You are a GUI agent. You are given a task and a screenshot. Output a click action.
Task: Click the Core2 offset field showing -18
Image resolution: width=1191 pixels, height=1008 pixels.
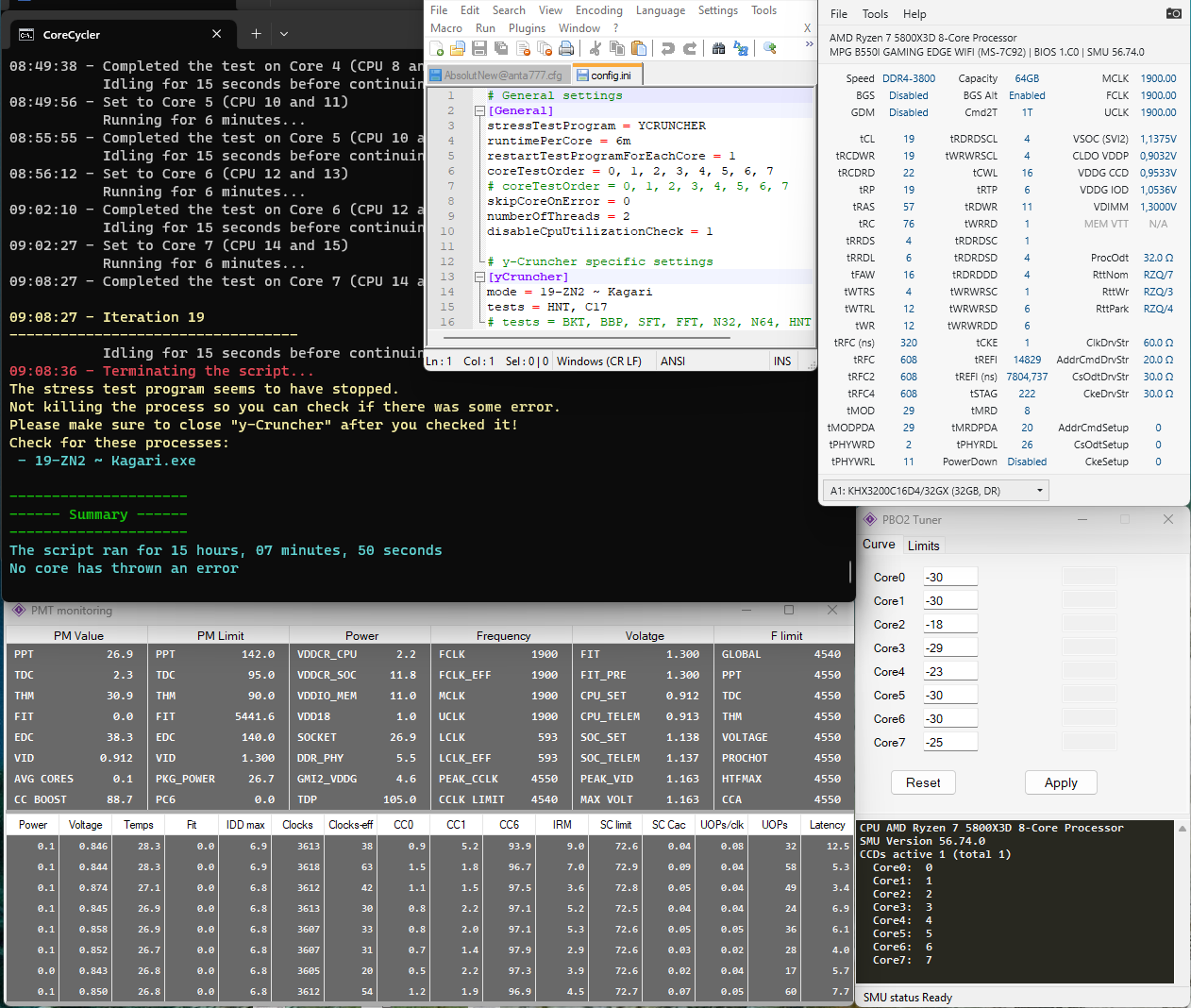[949, 624]
